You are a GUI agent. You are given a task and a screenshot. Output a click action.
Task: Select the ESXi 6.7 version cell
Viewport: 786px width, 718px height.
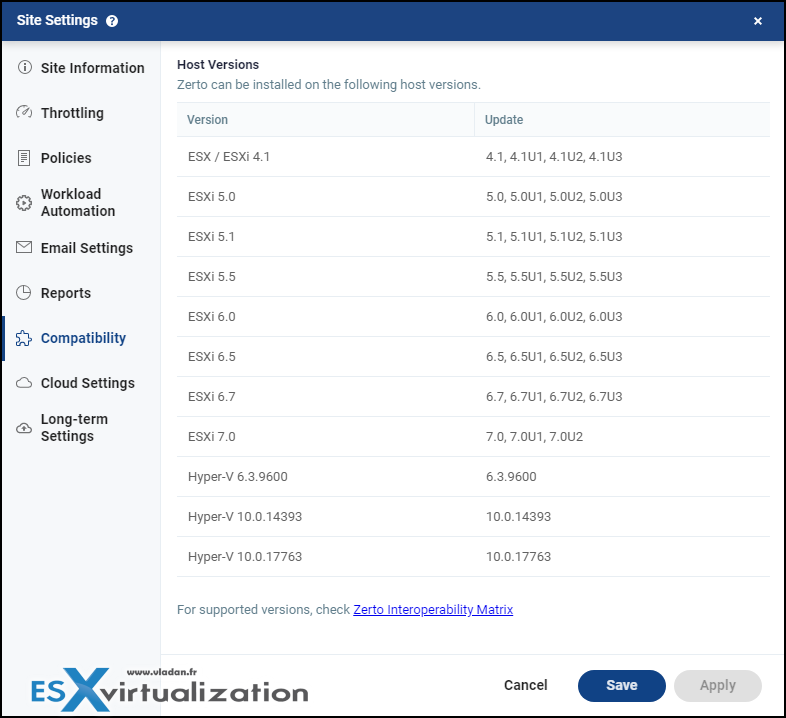(326, 397)
